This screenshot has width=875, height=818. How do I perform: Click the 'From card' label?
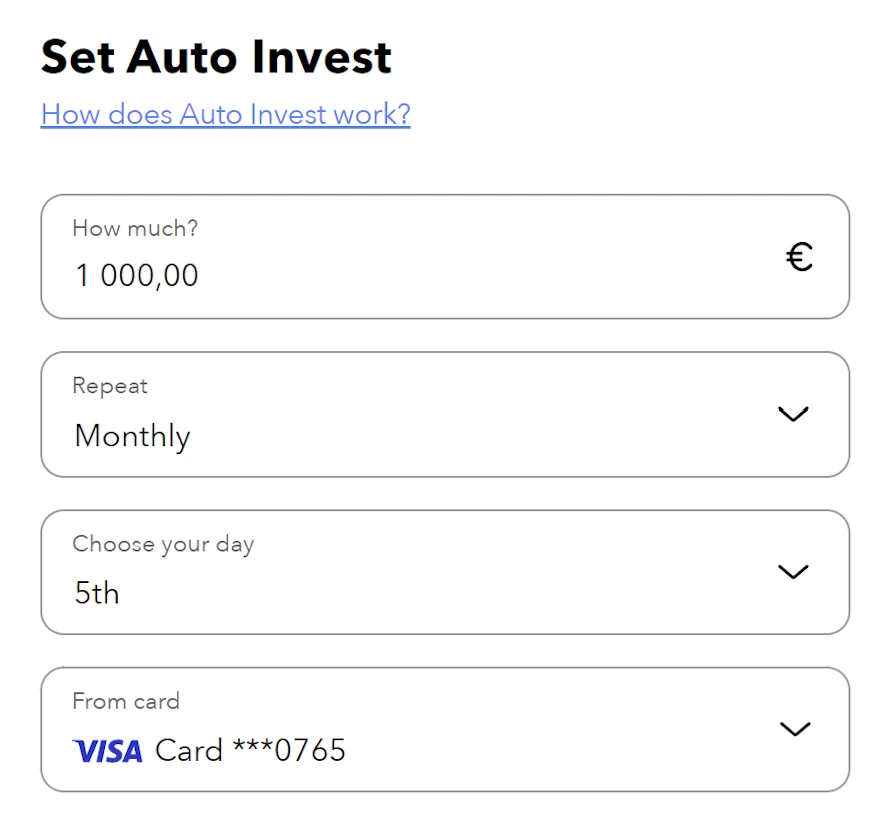pyautogui.click(x=126, y=701)
